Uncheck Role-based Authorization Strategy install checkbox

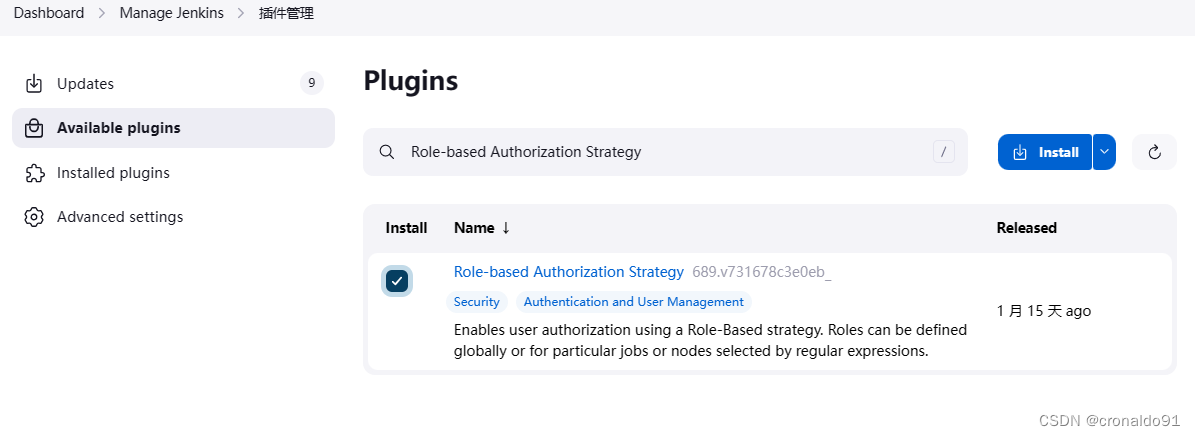tap(396, 281)
